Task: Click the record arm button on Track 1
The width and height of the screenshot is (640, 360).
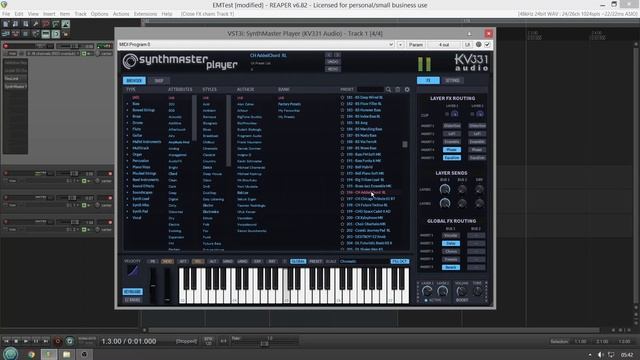Action: (x=6, y=46)
